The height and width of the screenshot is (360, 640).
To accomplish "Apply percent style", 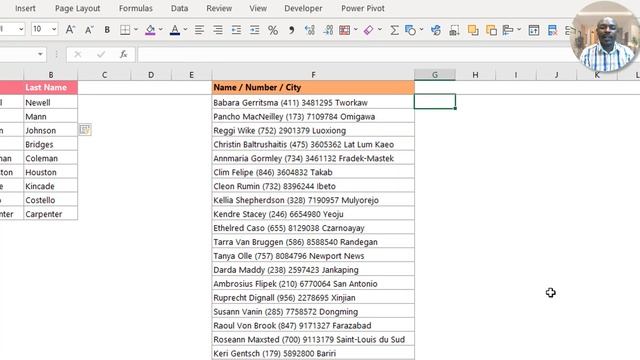I will click(273, 30).
